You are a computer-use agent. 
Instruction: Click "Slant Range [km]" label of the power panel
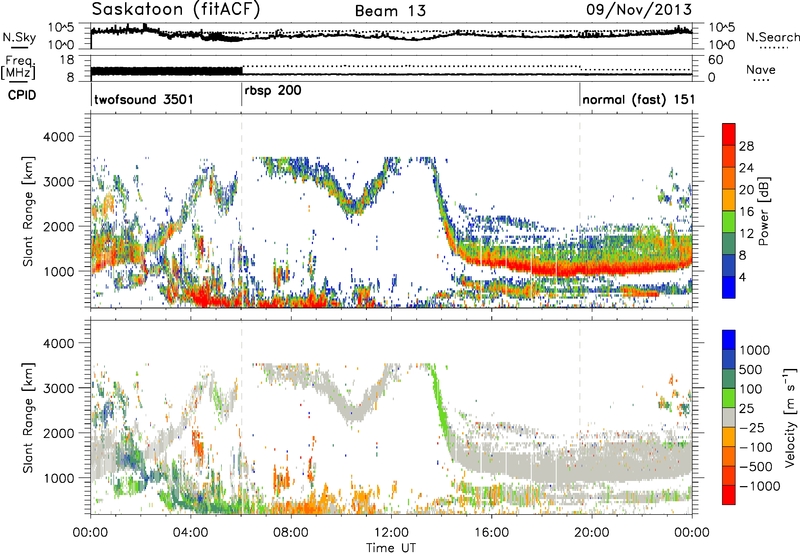tap(28, 211)
